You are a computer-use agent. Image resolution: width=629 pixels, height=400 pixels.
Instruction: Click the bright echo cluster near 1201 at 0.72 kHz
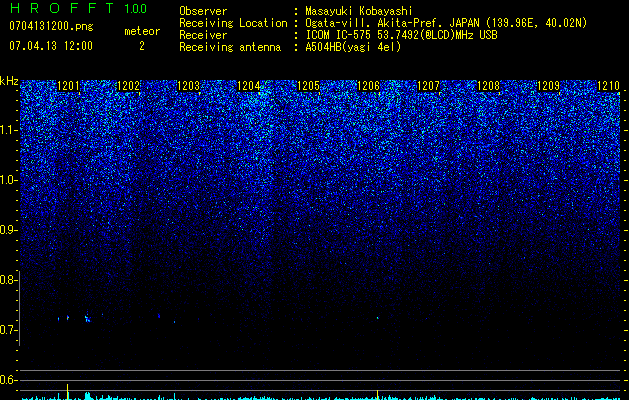pyautogui.click(x=87, y=319)
